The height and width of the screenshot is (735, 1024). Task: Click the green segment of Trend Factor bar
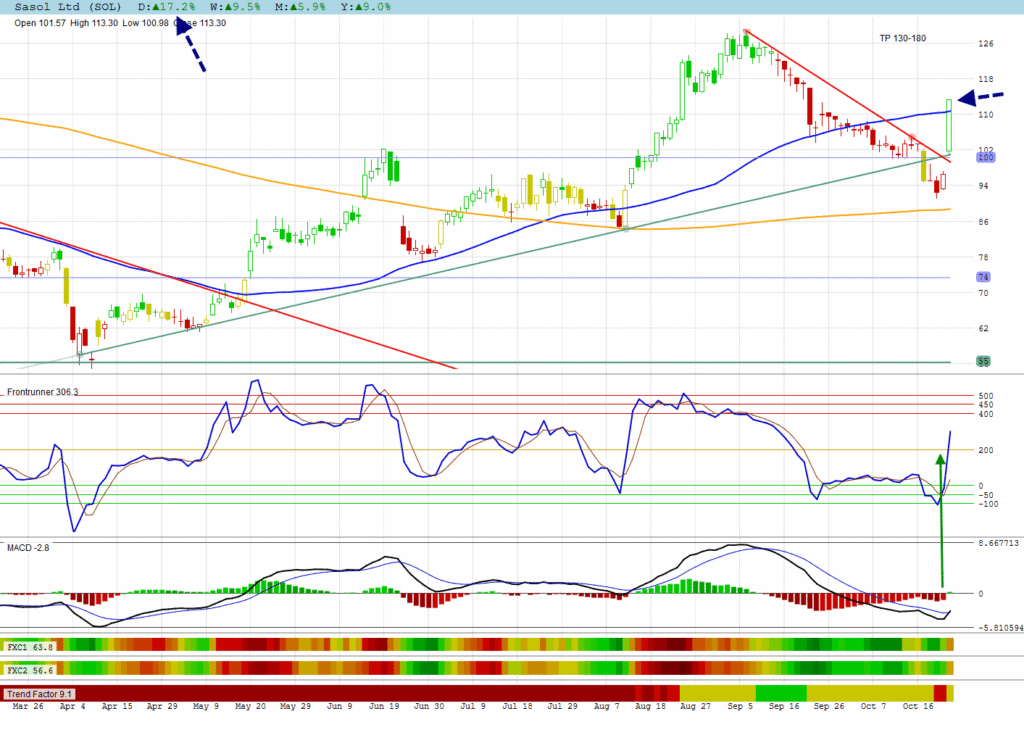pyautogui.click(x=781, y=693)
